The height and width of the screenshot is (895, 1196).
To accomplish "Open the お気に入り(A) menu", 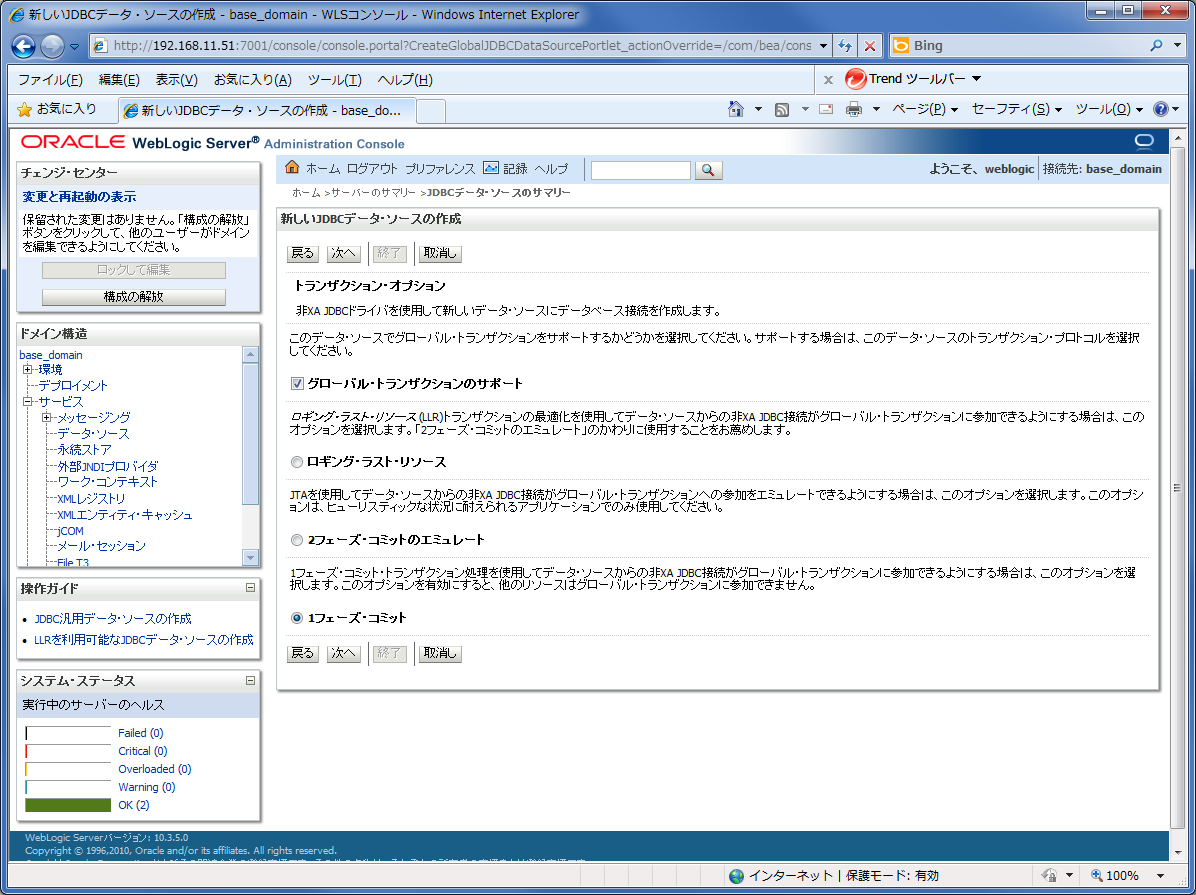I will [252, 79].
